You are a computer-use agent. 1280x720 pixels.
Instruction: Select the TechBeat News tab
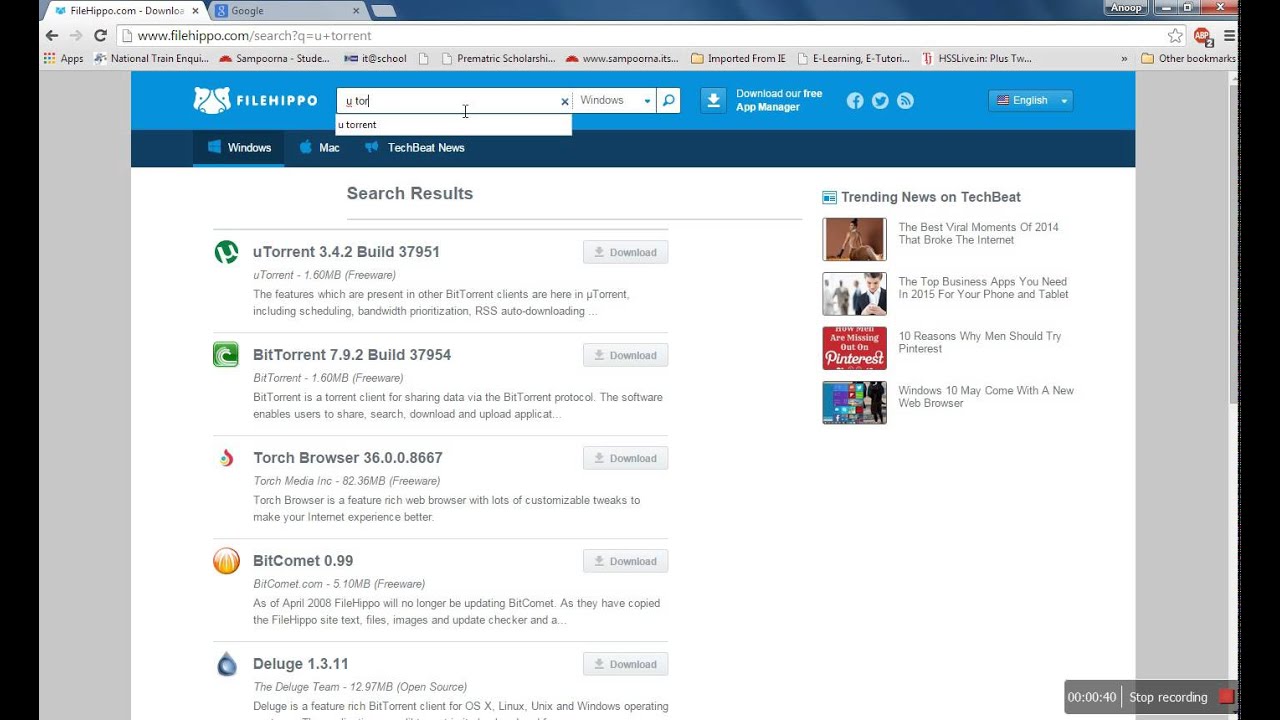(x=414, y=148)
